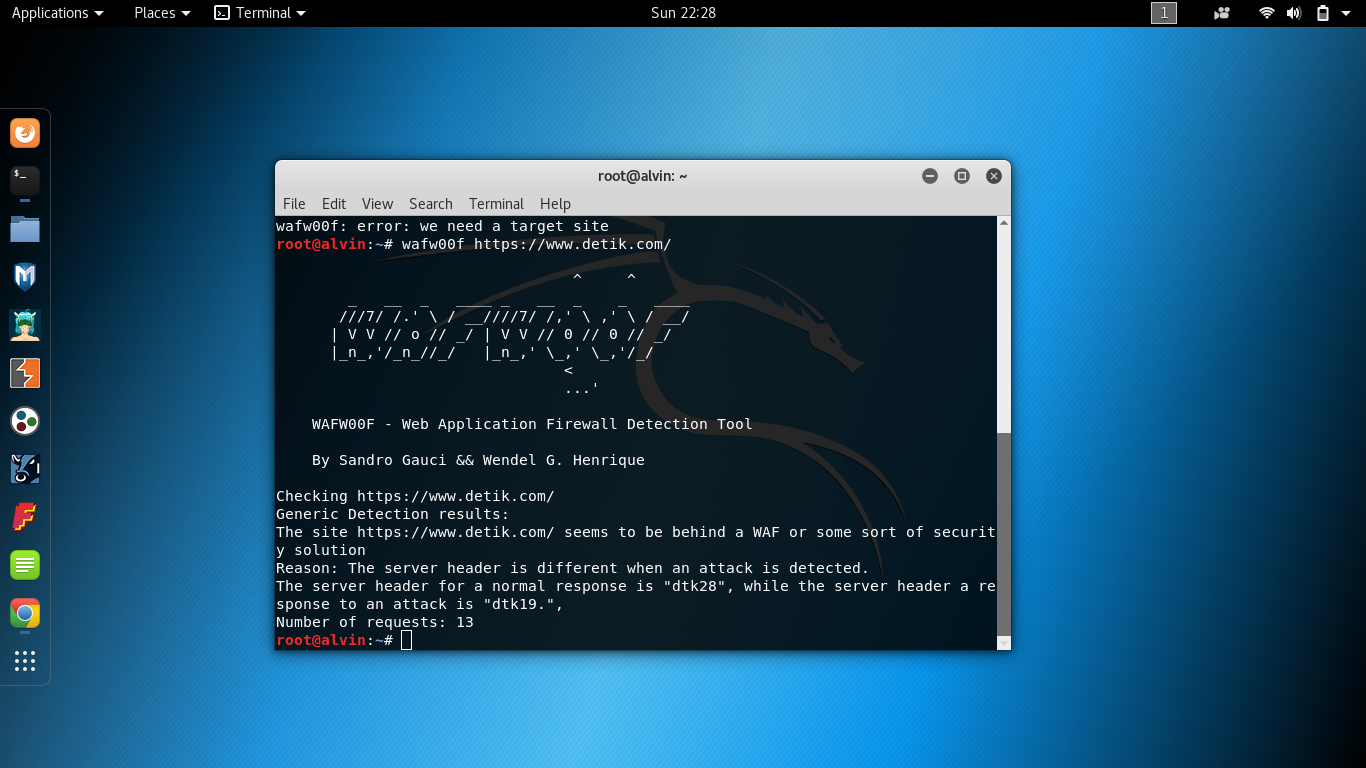Click the terminal scrollbar down arrow

pos(1004,643)
